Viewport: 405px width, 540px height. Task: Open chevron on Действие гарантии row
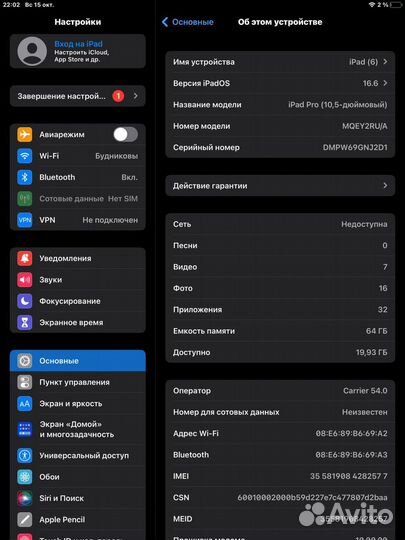(385, 186)
